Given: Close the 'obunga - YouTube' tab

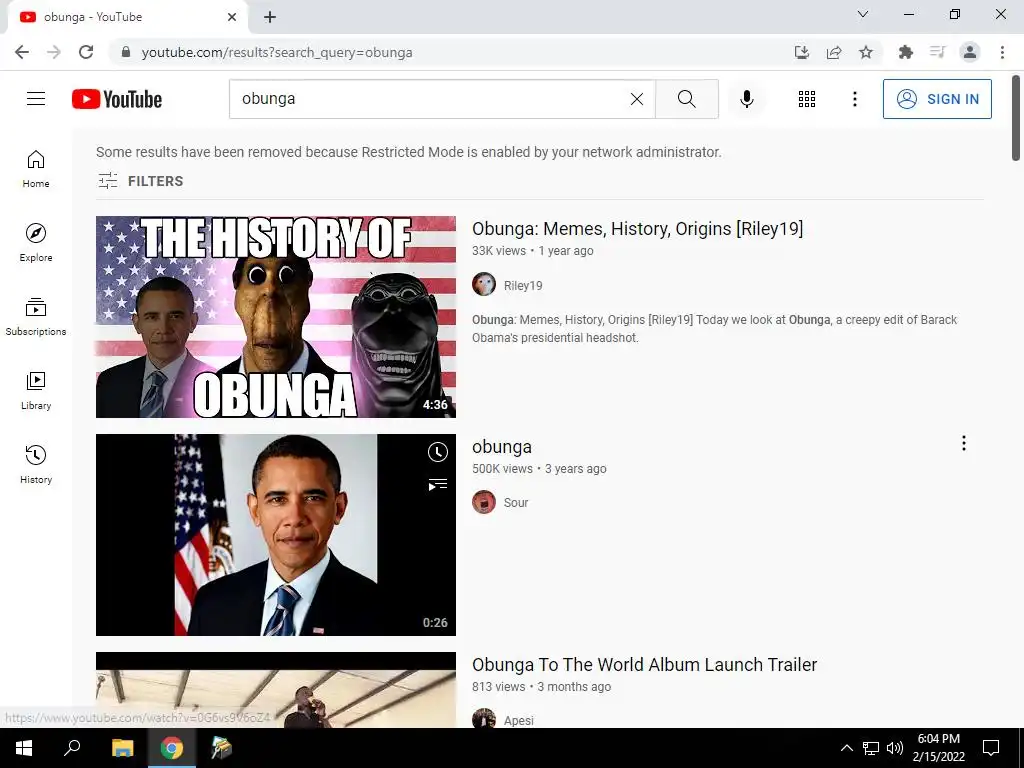Looking at the screenshot, I should point(232,17).
